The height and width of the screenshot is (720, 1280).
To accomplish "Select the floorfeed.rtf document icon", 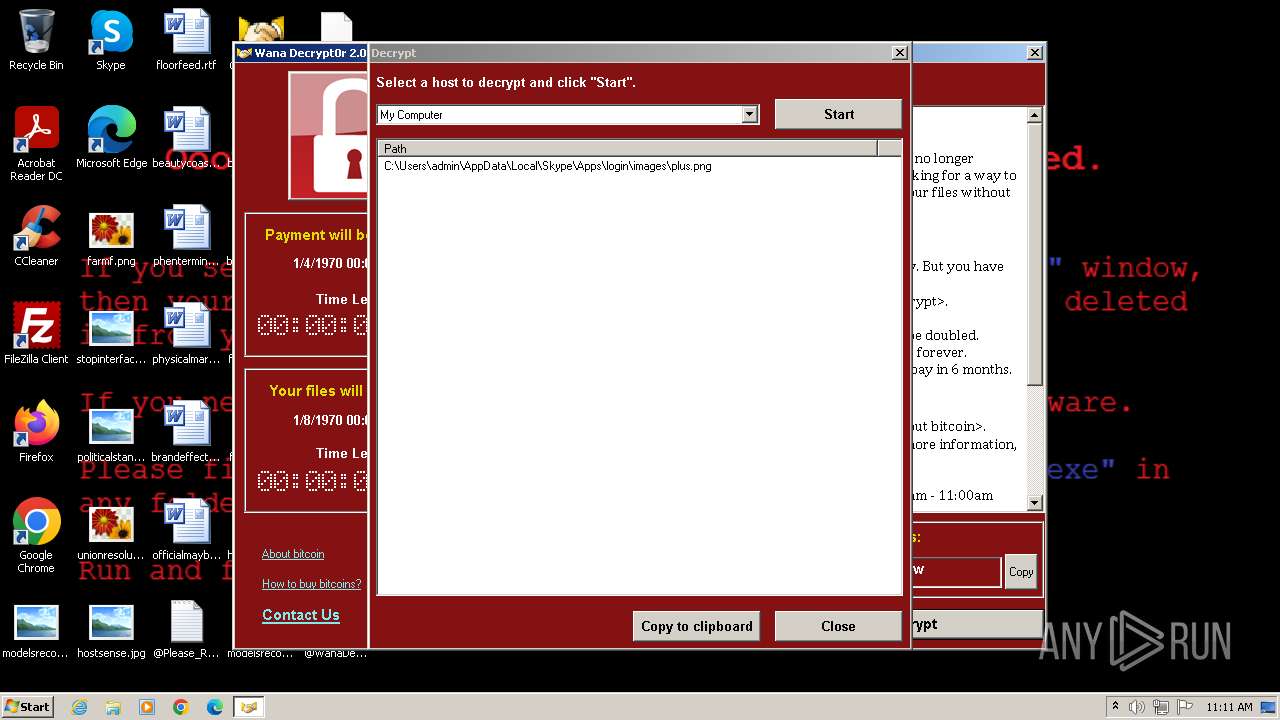I will click(186, 40).
